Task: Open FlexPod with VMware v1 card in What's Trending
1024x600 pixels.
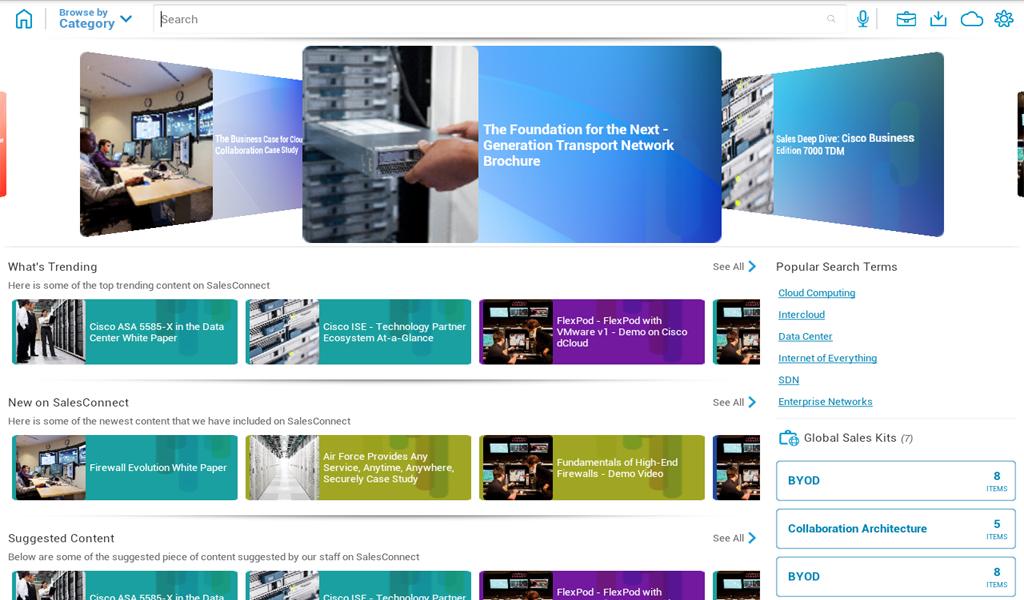Action: 592,332
